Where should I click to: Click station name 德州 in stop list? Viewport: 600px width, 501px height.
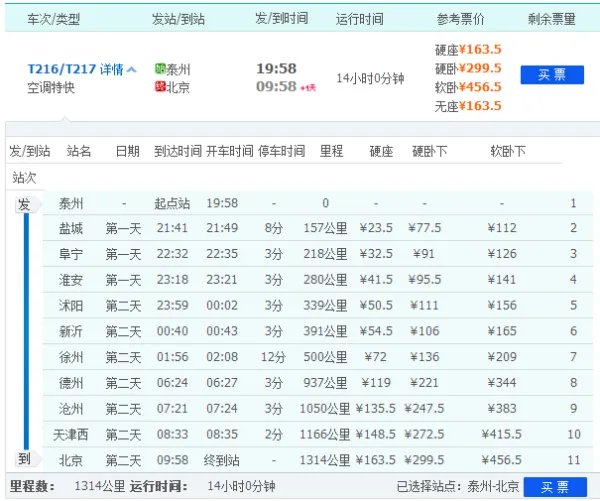[x=71, y=383]
